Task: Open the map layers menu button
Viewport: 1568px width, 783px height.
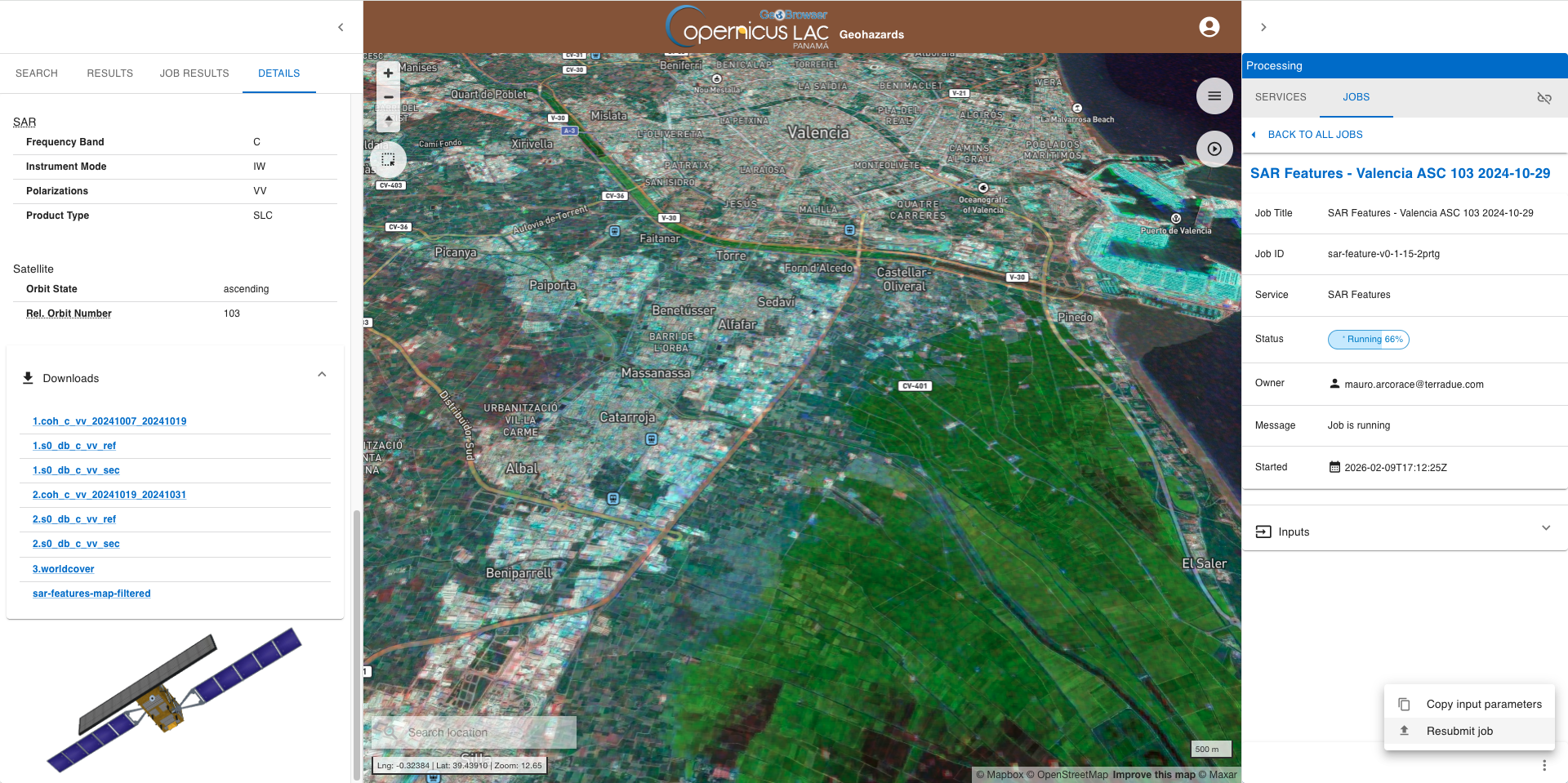Action: (x=1214, y=96)
